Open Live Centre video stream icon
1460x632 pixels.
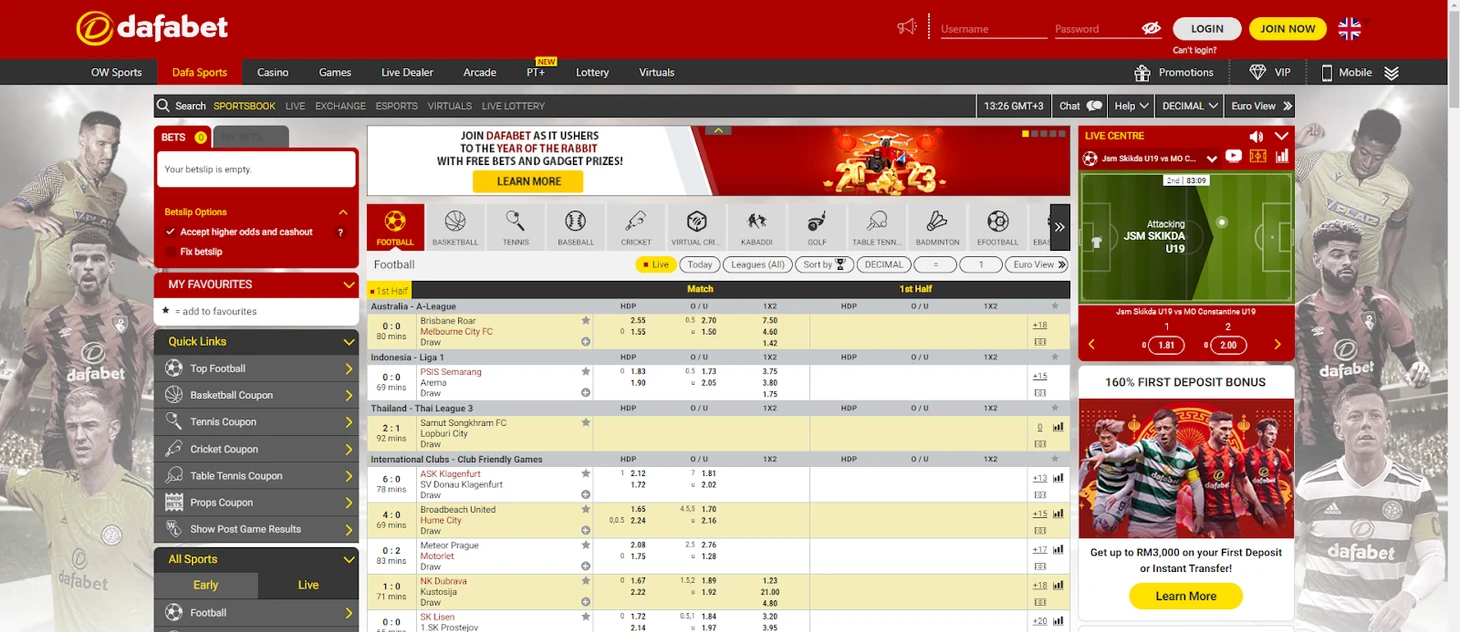coord(1234,157)
